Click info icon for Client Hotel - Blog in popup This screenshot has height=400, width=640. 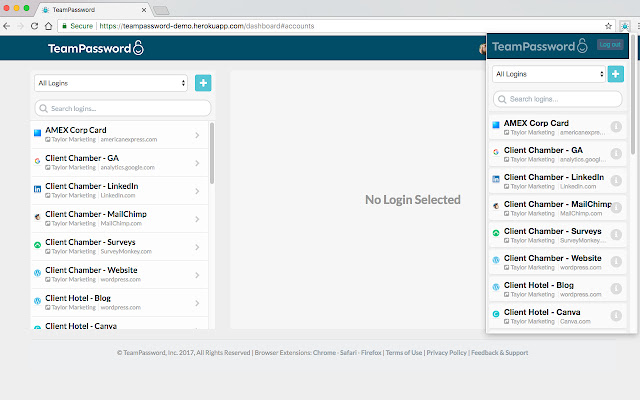pos(616,289)
